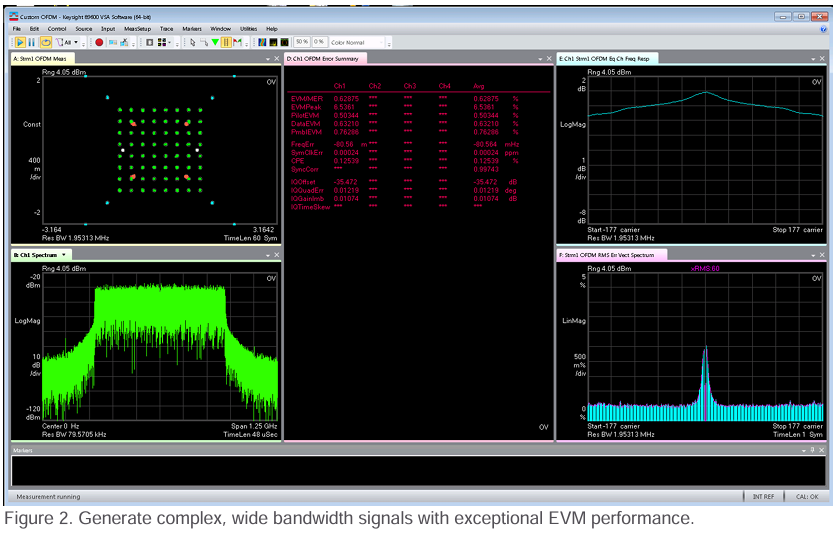Click the cumulative history display icon
839x533 pixels.
click(285, 42)
